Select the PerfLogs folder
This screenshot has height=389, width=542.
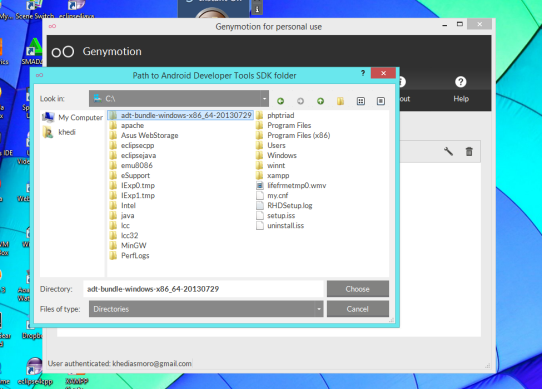(130, 256)
